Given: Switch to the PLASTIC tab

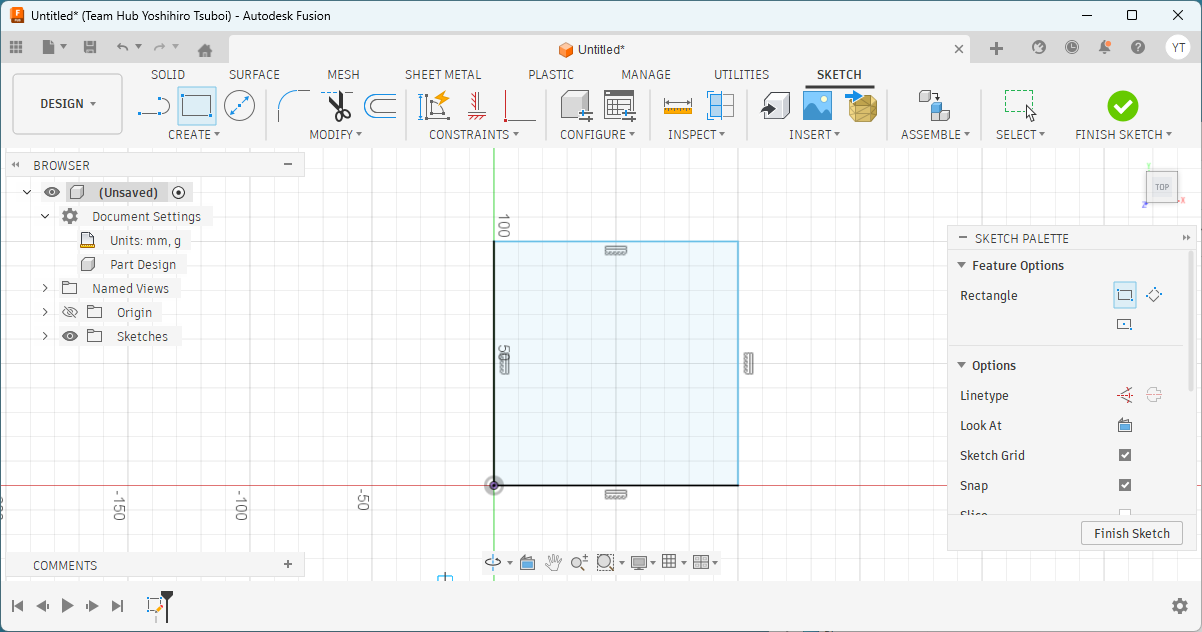Looking at the screenshot, I should coord(551,74).
